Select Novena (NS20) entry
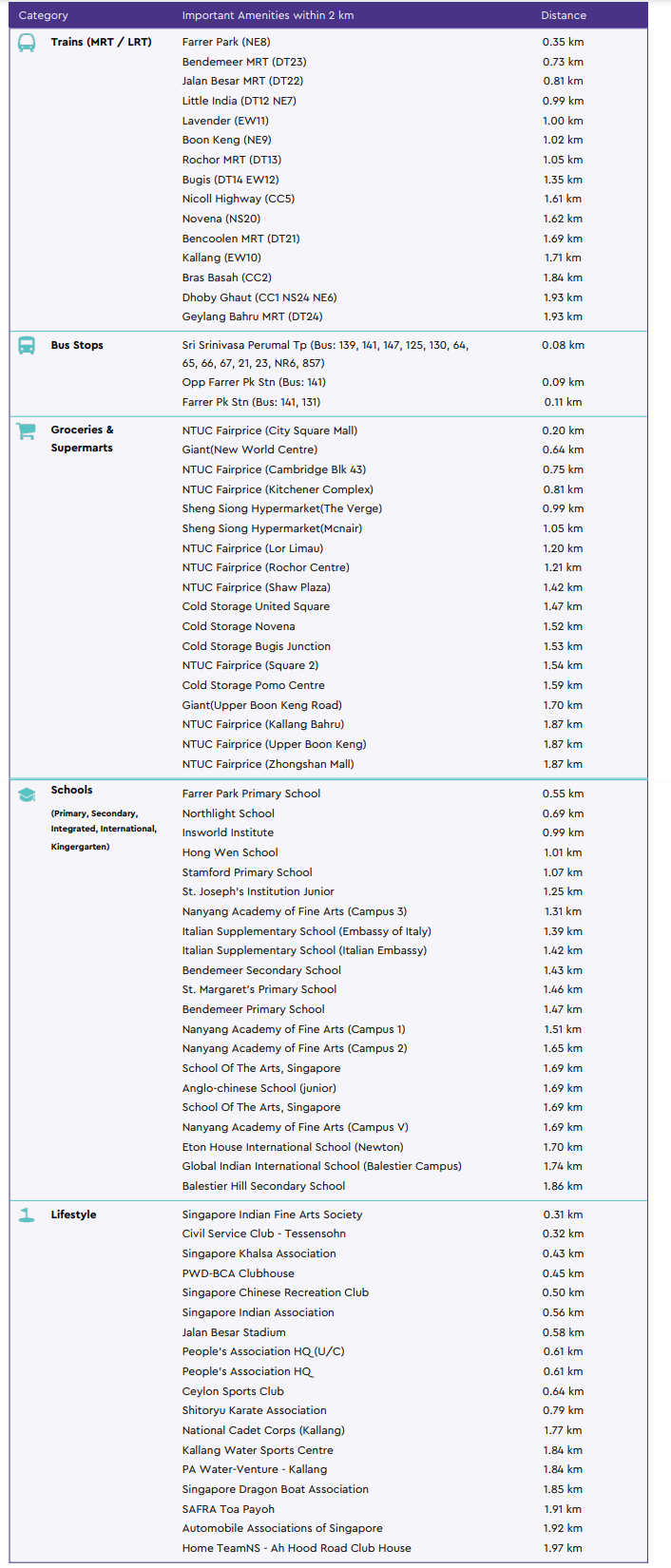The width and height of the screenshot is (671, 1568). pyautogui.click(x=221, y=219)
